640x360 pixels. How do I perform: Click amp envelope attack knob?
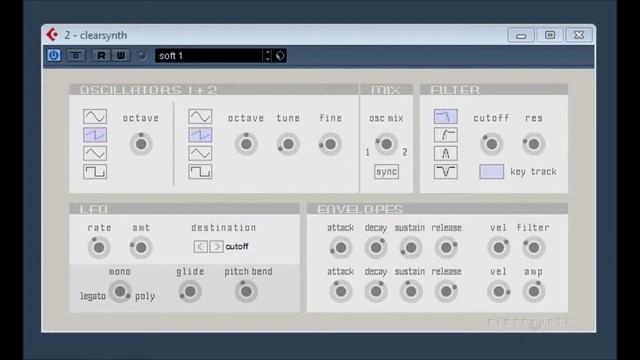(x=340, y=291)
